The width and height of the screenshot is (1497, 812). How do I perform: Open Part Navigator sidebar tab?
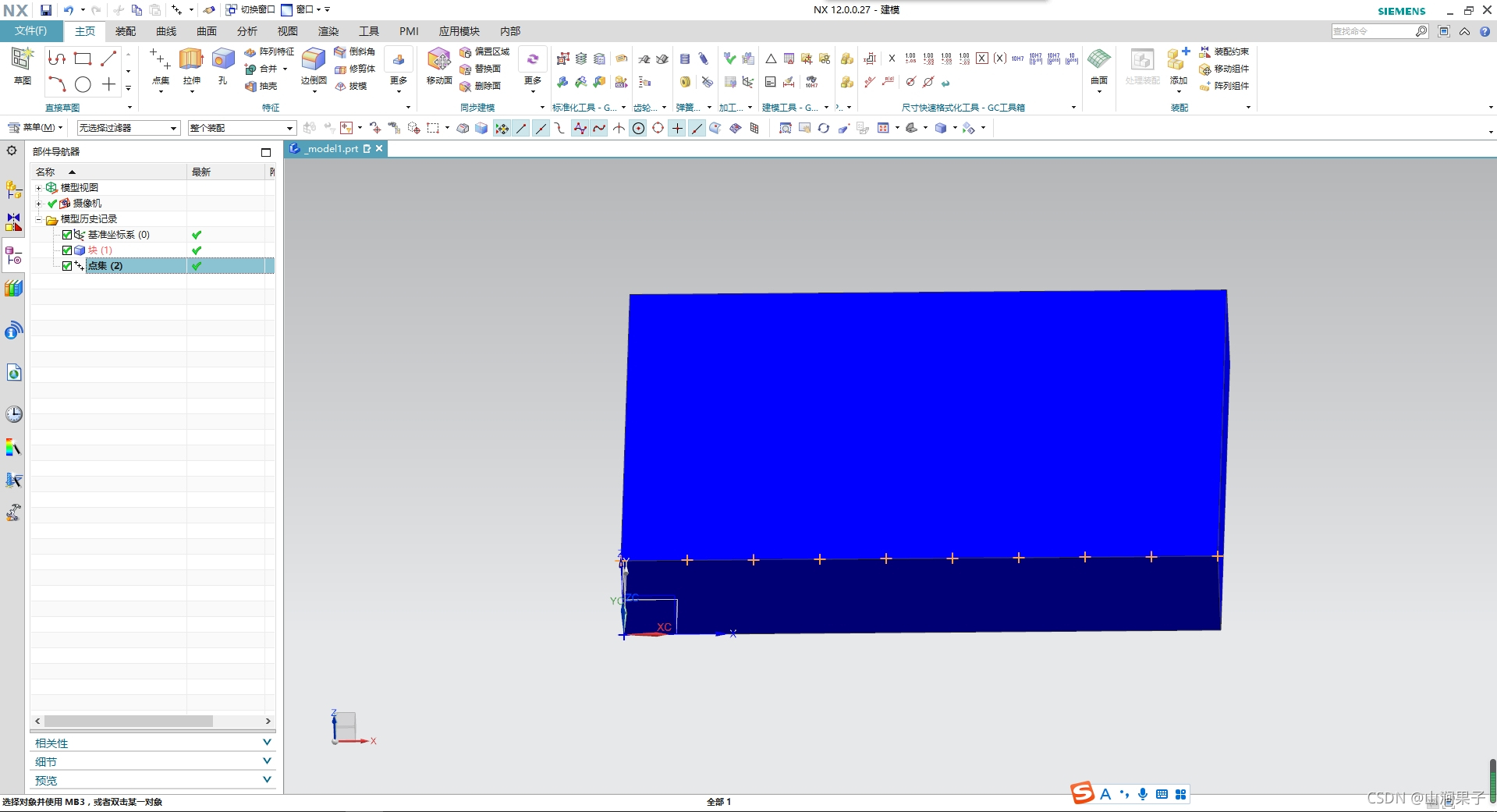coord(13,256)
